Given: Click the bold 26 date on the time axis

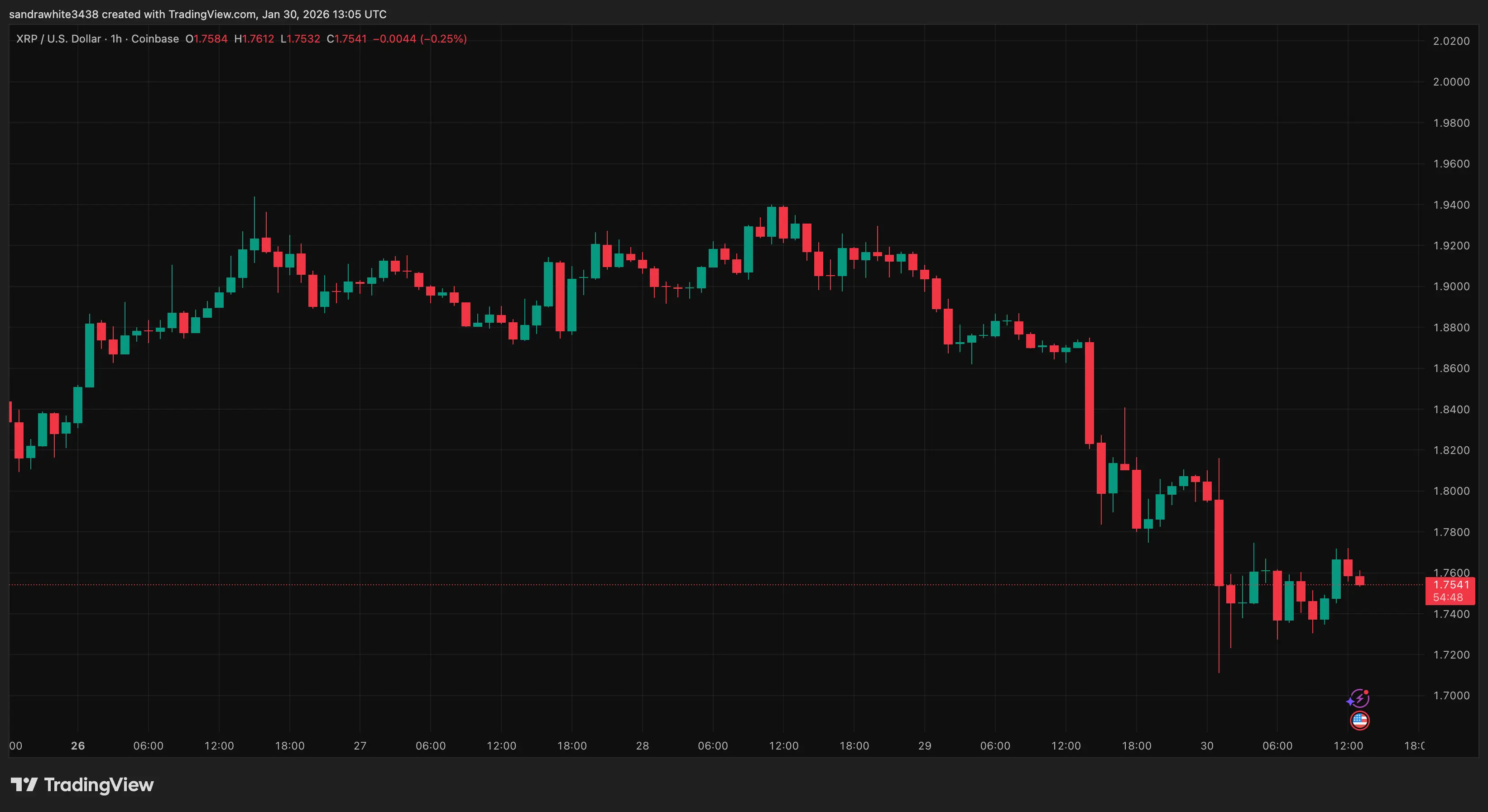Looking at the screenshot, I should (77, 745).
